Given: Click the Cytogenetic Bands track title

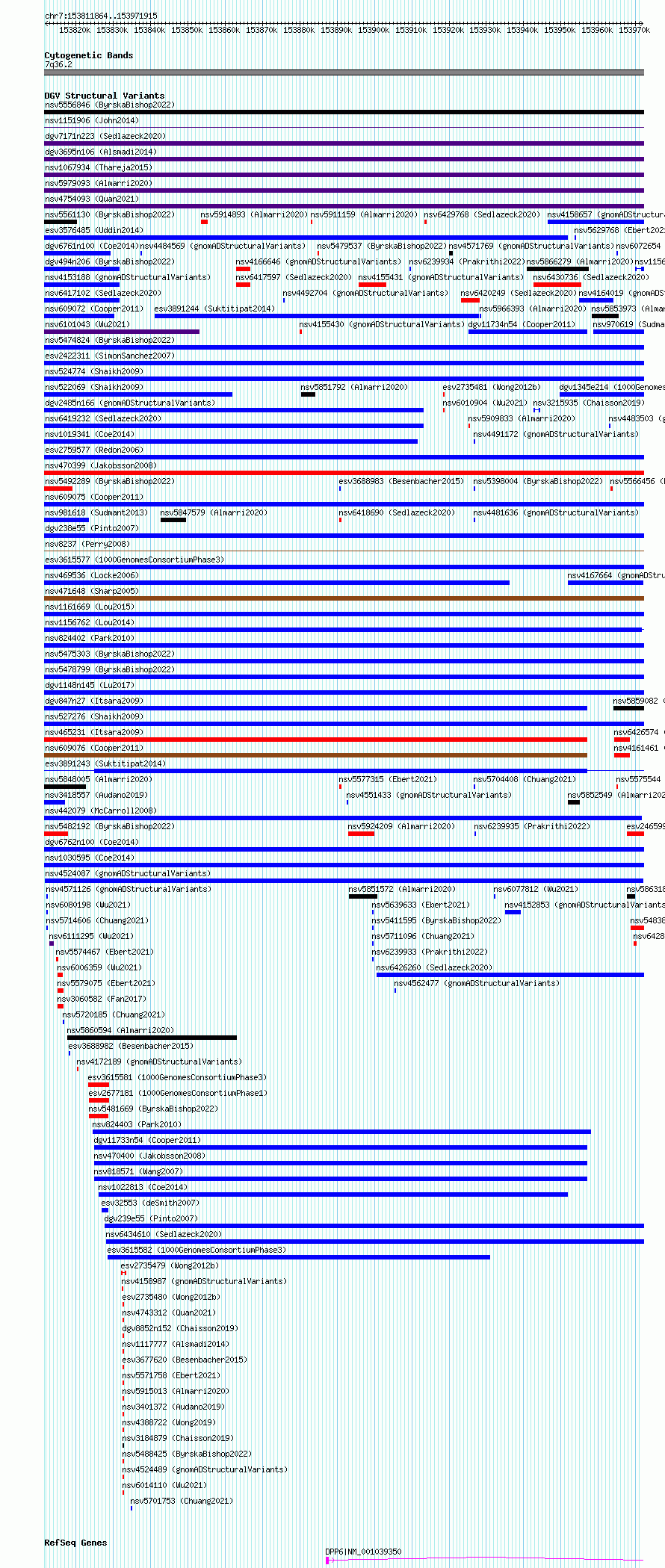Looking at the screenshot, I should click(88, 55).
